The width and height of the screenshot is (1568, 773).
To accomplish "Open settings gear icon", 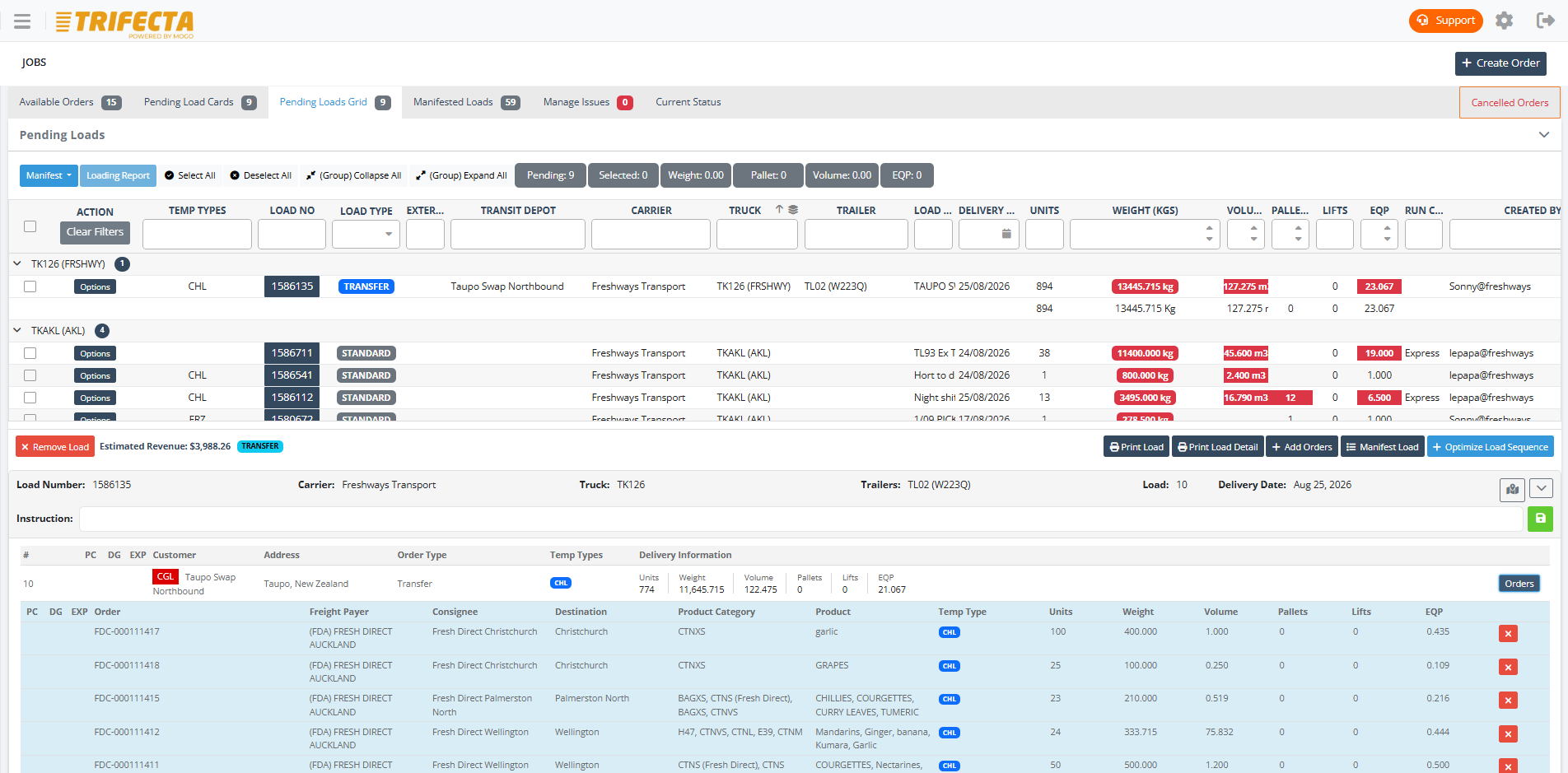I will (x=1504, y=21).
